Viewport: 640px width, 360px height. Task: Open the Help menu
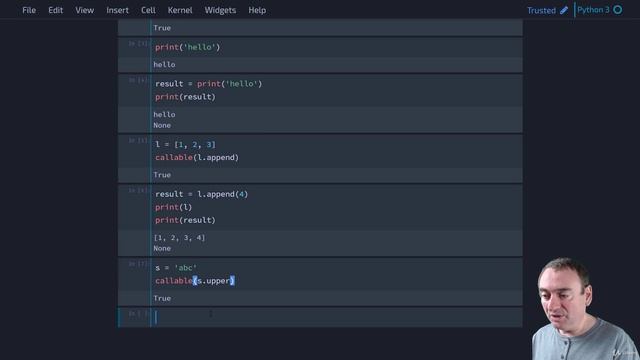click(x=257, y=10)
